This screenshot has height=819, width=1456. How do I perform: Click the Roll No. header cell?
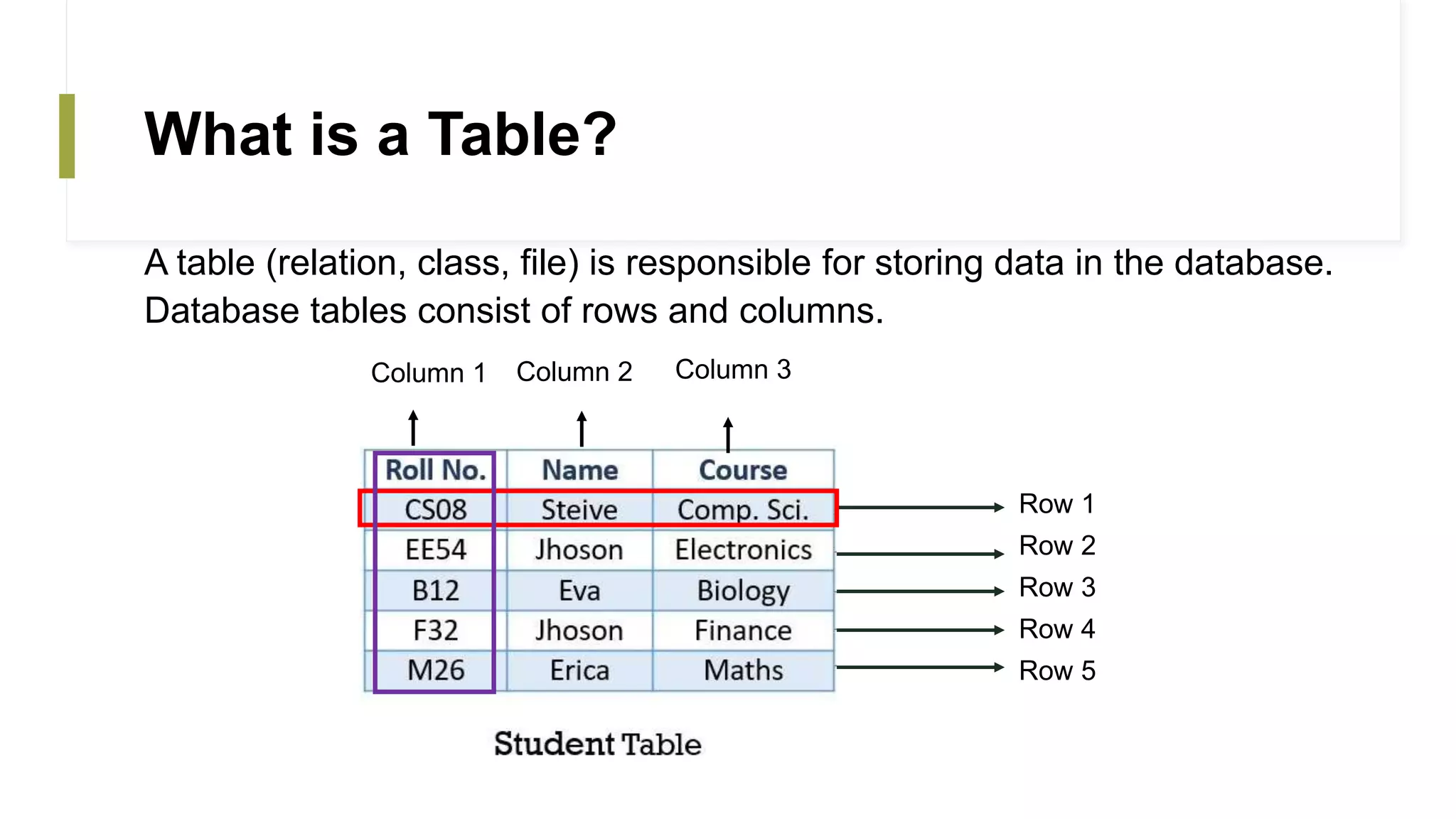point(435,470)
